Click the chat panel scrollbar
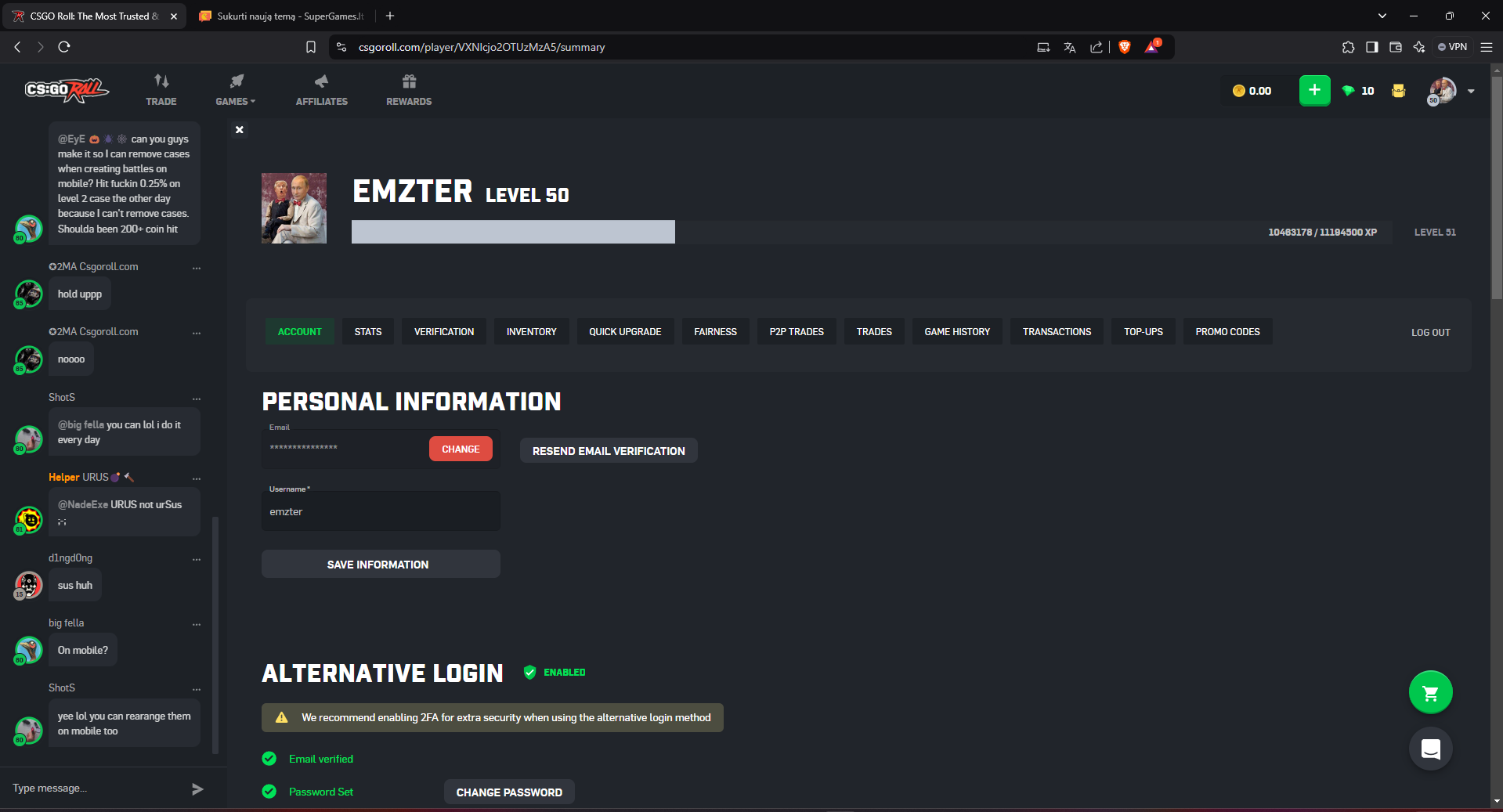1503x812 pixels. [215, 634]
